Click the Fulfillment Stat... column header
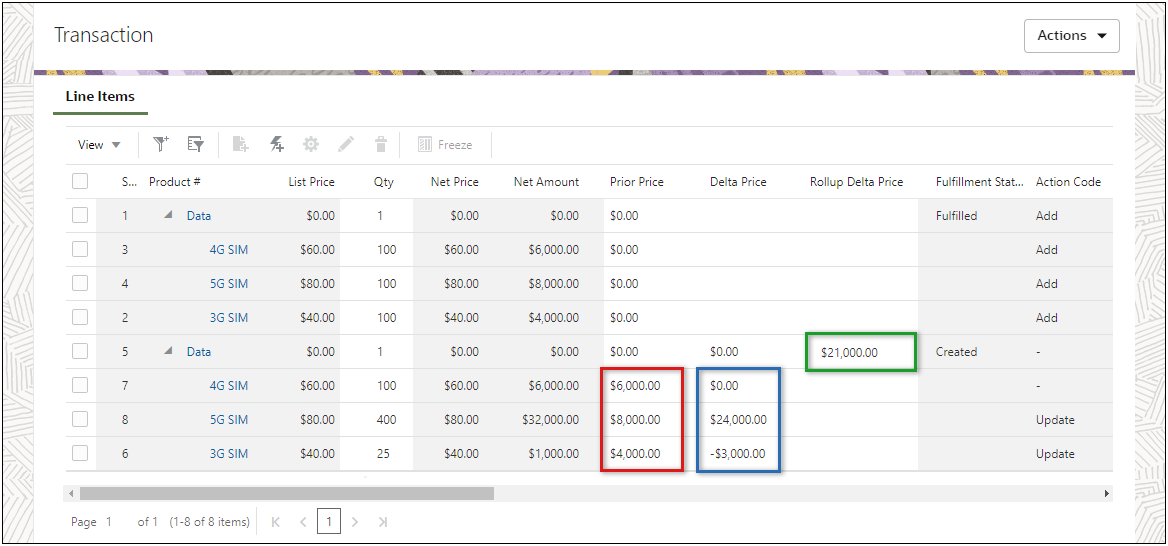 tap(980, 182)
